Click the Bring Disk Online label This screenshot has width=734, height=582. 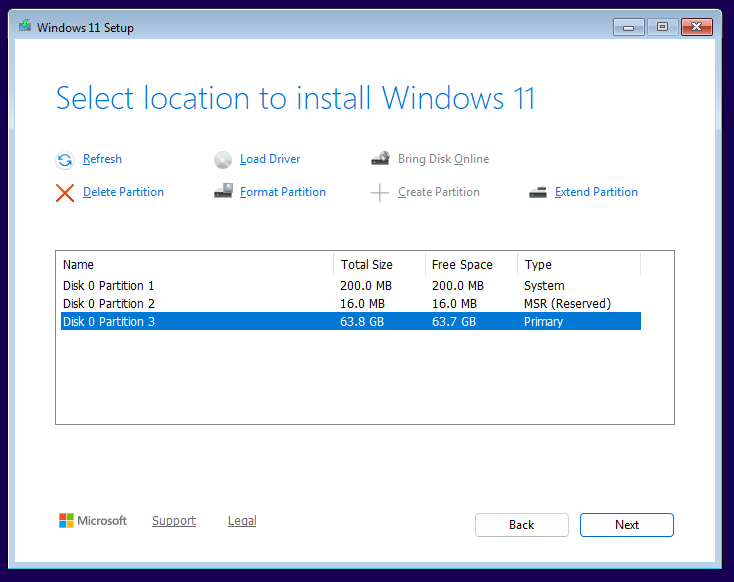point(444,159)
